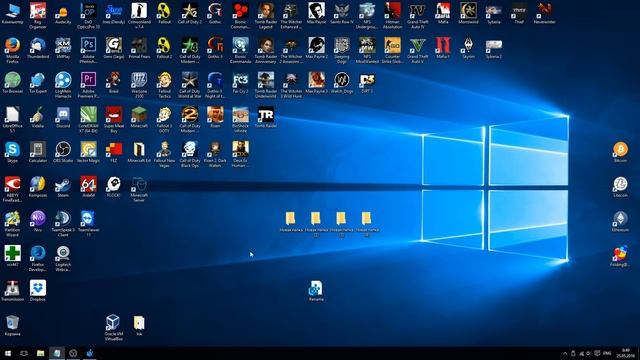
Task: Select the Transmission desktop icon
Action: pyautogui.click(x=12, y=289)
